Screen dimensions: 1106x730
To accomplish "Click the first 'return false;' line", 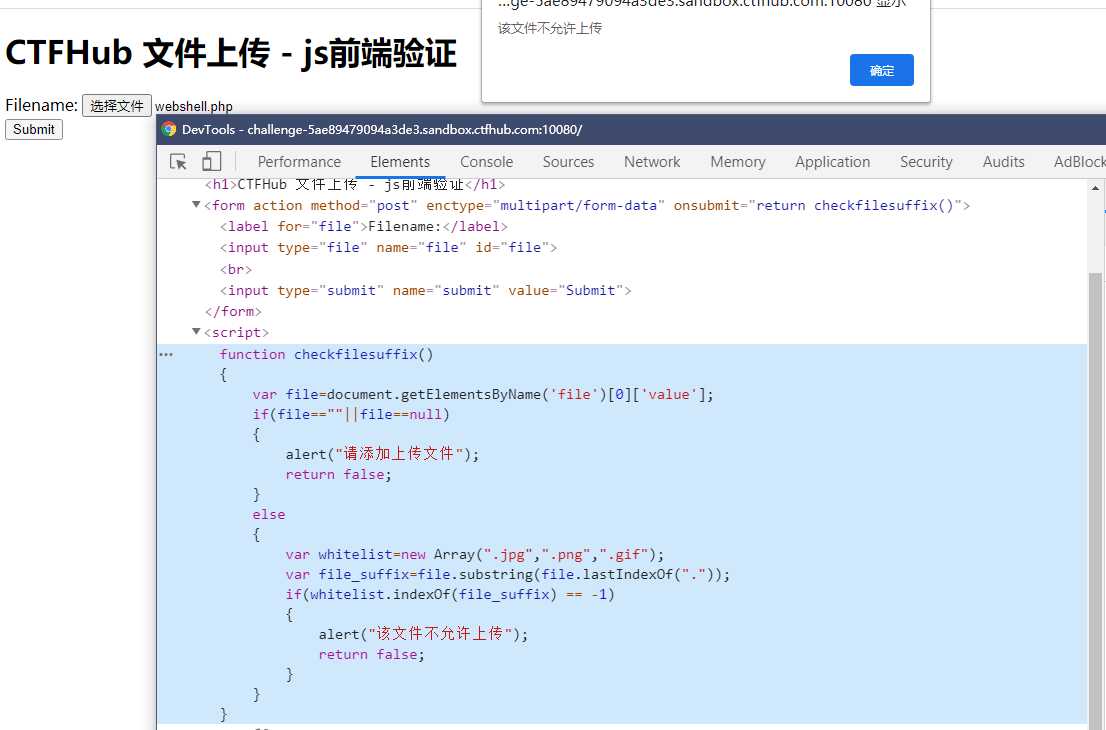I will pos(339,474).
